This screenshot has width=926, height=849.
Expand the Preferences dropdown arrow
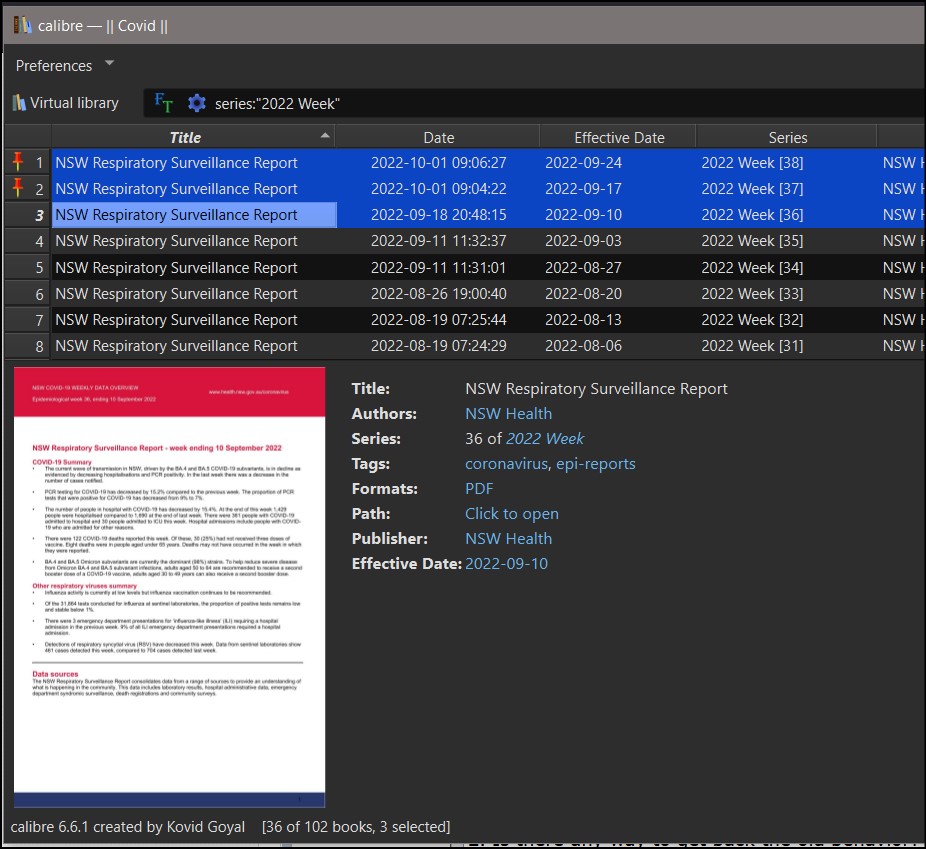point(110,64)
